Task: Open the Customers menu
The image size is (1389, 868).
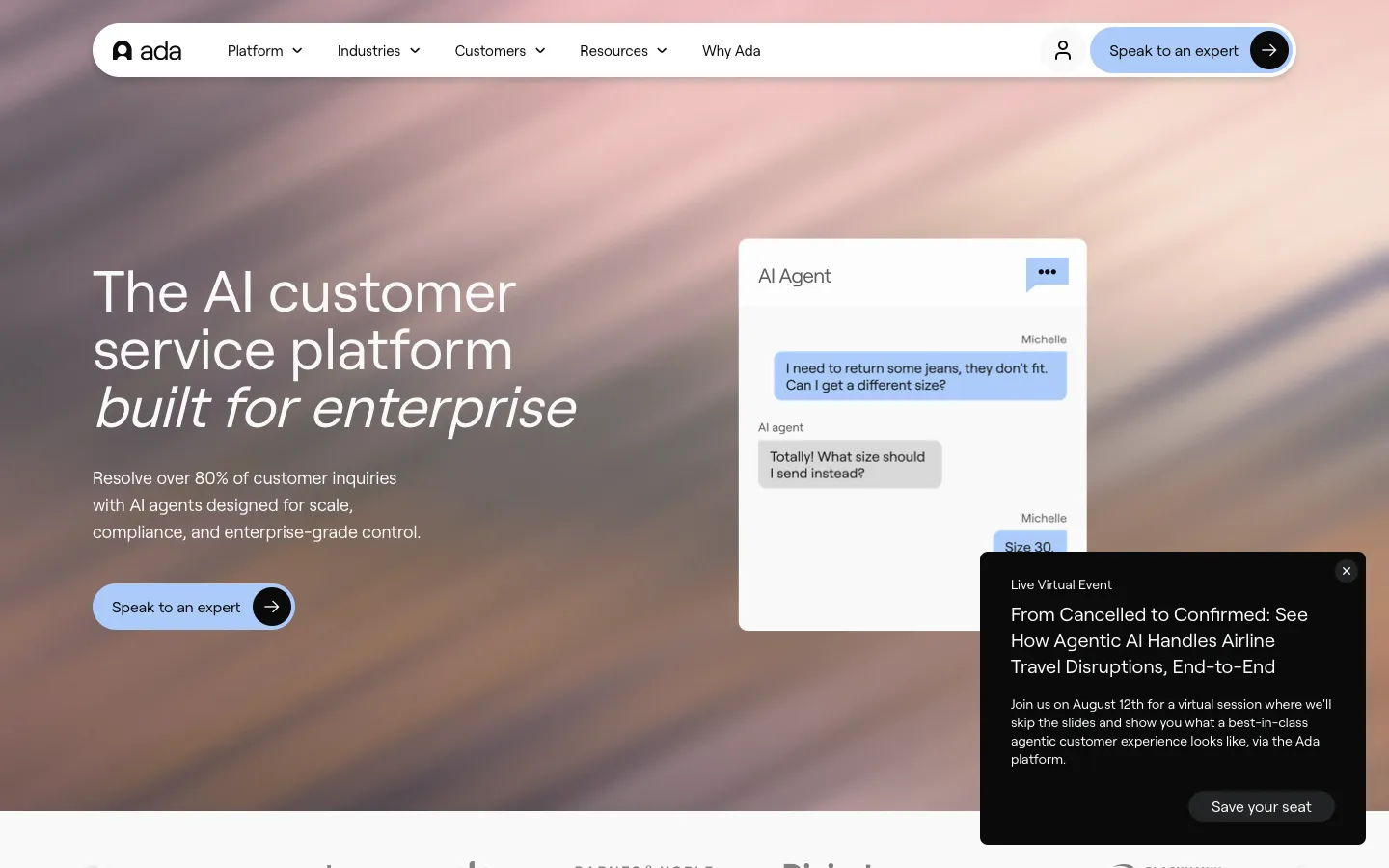Action: pos(501,50)
